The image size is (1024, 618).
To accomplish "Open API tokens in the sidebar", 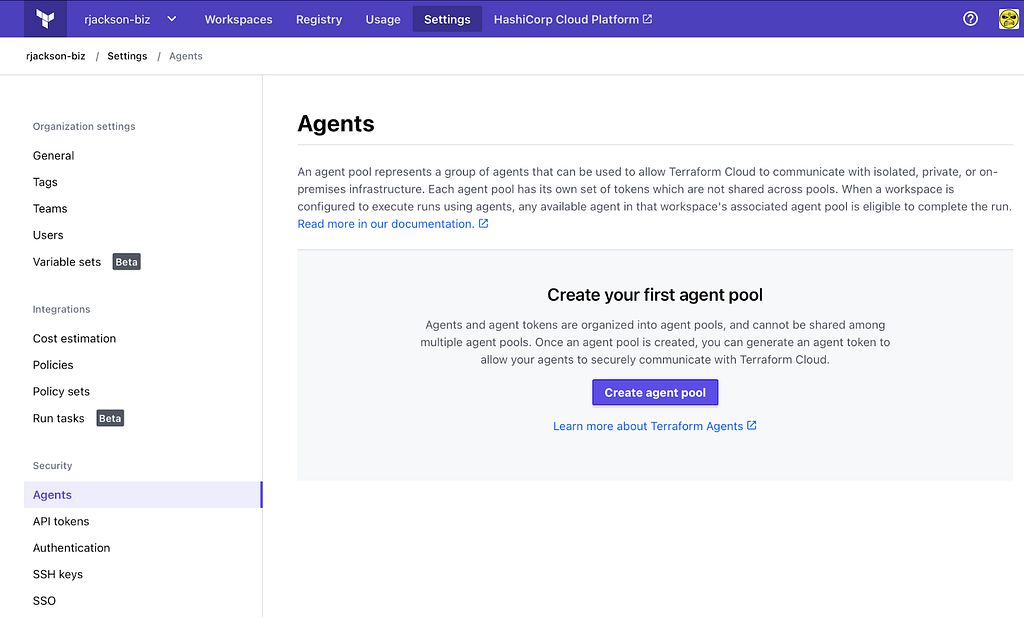I will pos(61,521).
